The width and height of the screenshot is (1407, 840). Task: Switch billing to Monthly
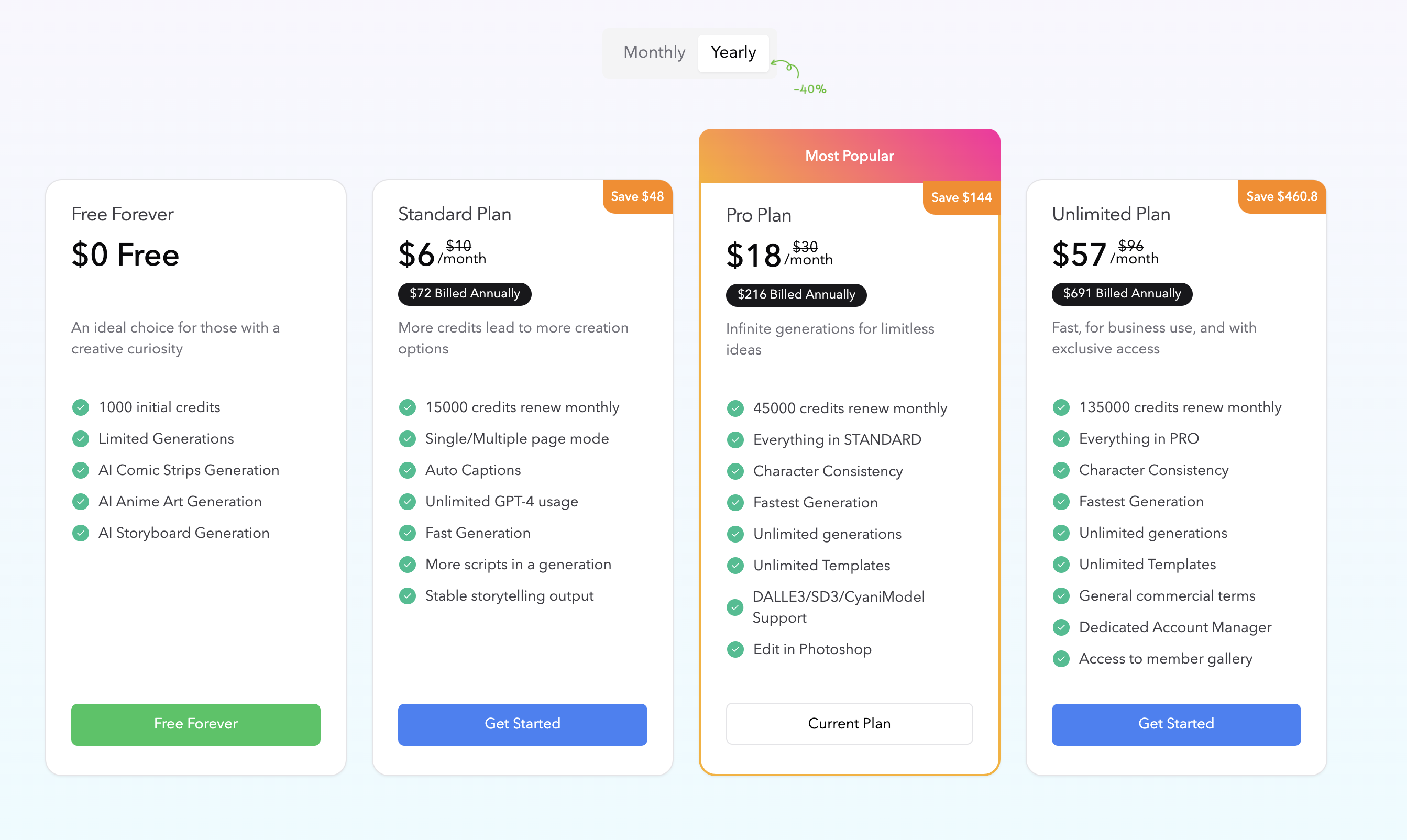(x=654, y=52)
